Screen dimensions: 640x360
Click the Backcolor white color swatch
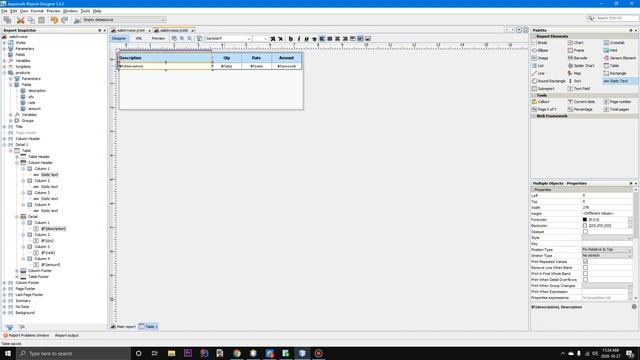[585, 226]
